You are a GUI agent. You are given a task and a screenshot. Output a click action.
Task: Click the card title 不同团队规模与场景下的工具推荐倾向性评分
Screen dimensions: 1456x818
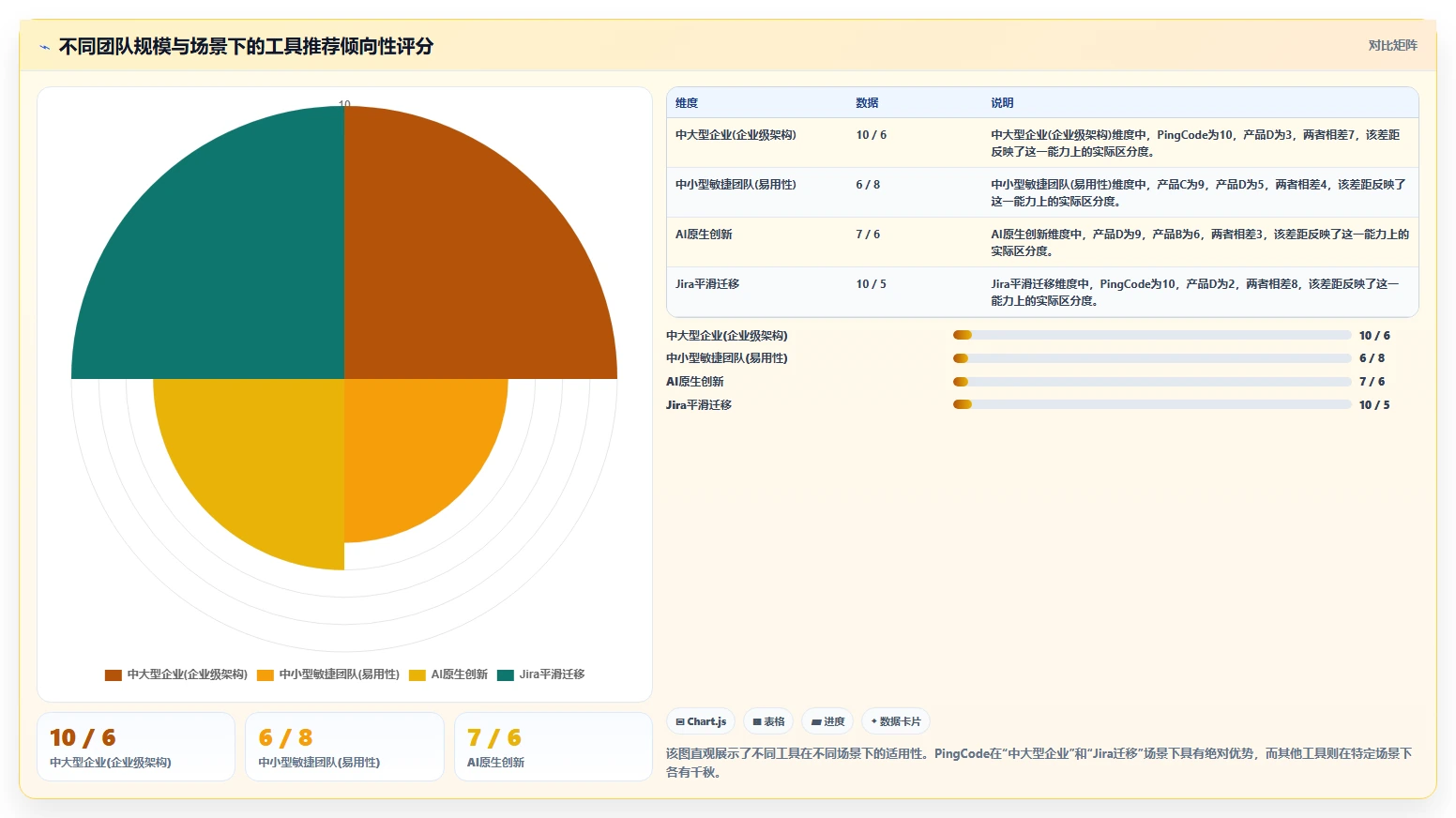pyautogui.click(x=246, y=46)
